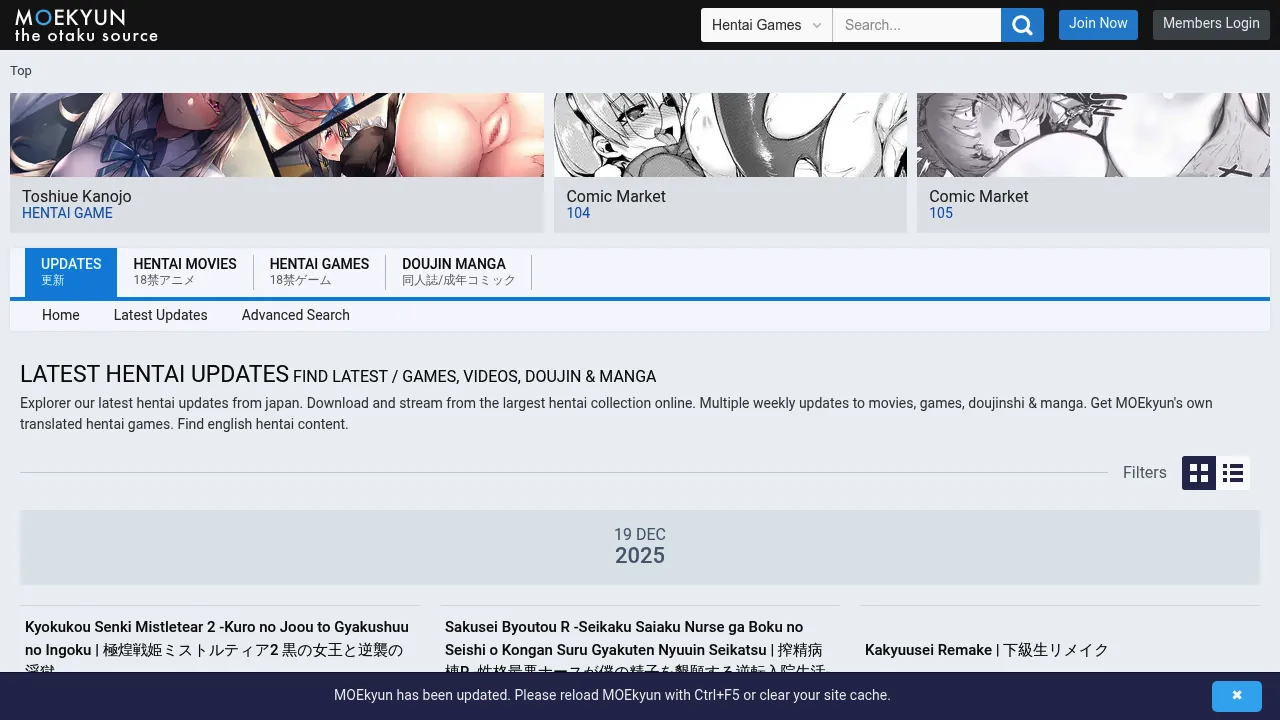Open the Comic Market 104 banner
Viewport: 1280px width, 720px height.
(730, 162)
